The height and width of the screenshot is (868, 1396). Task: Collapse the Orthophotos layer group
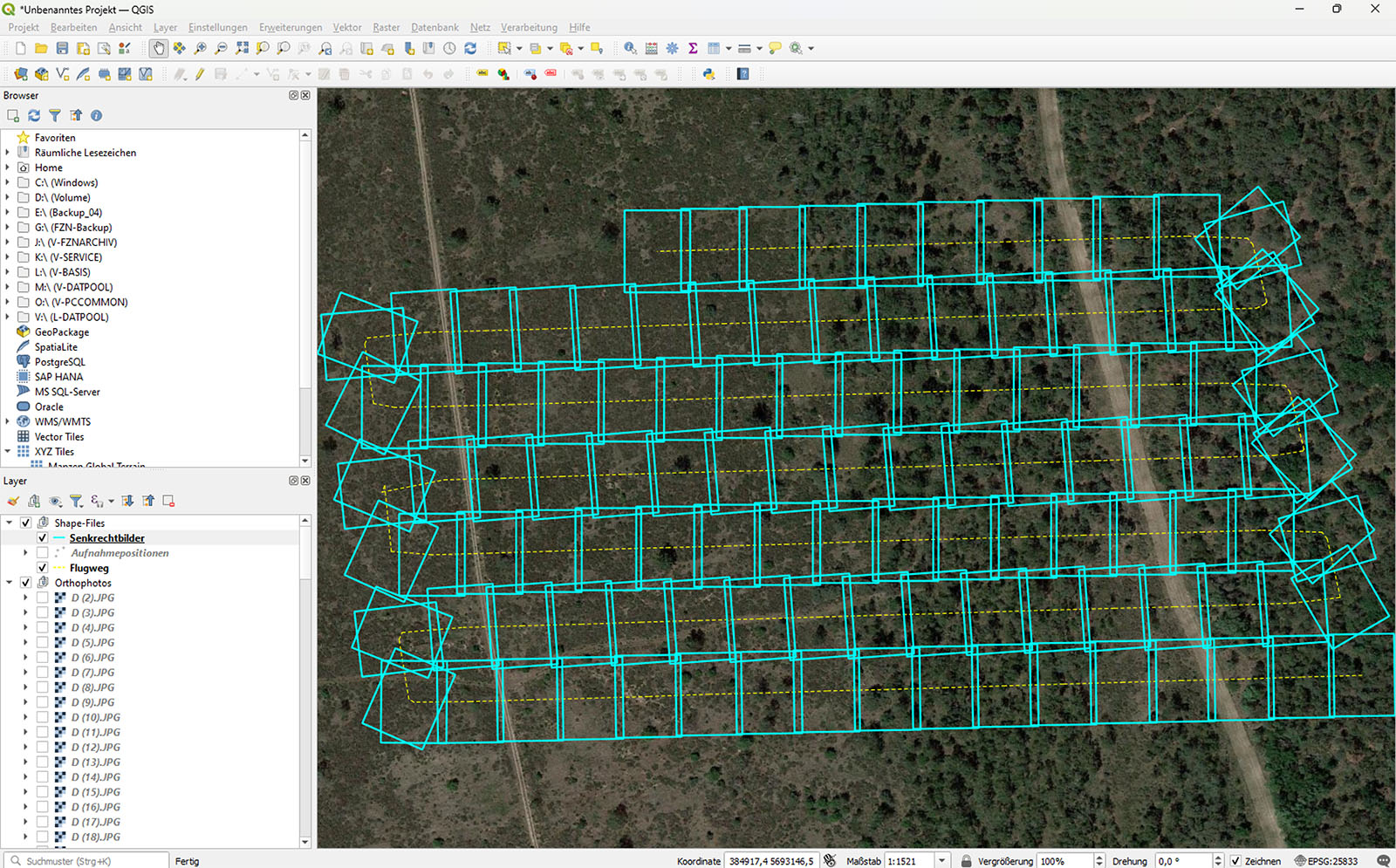tap(10, 583)
